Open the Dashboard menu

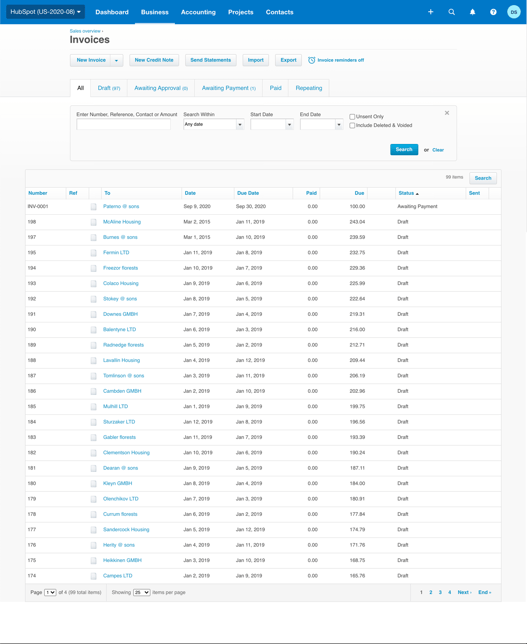click(112, 12)
